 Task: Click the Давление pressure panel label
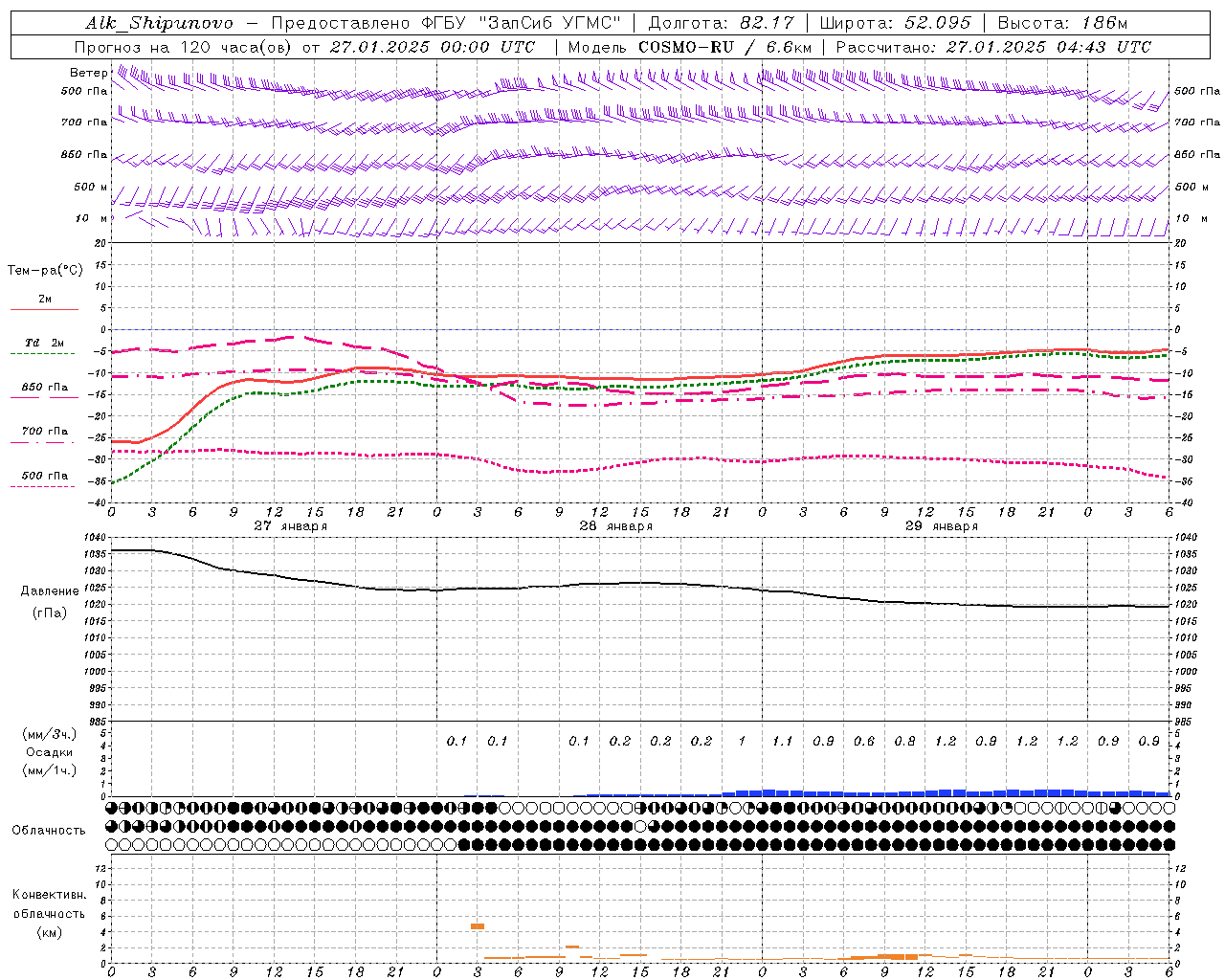click(50, 591)
